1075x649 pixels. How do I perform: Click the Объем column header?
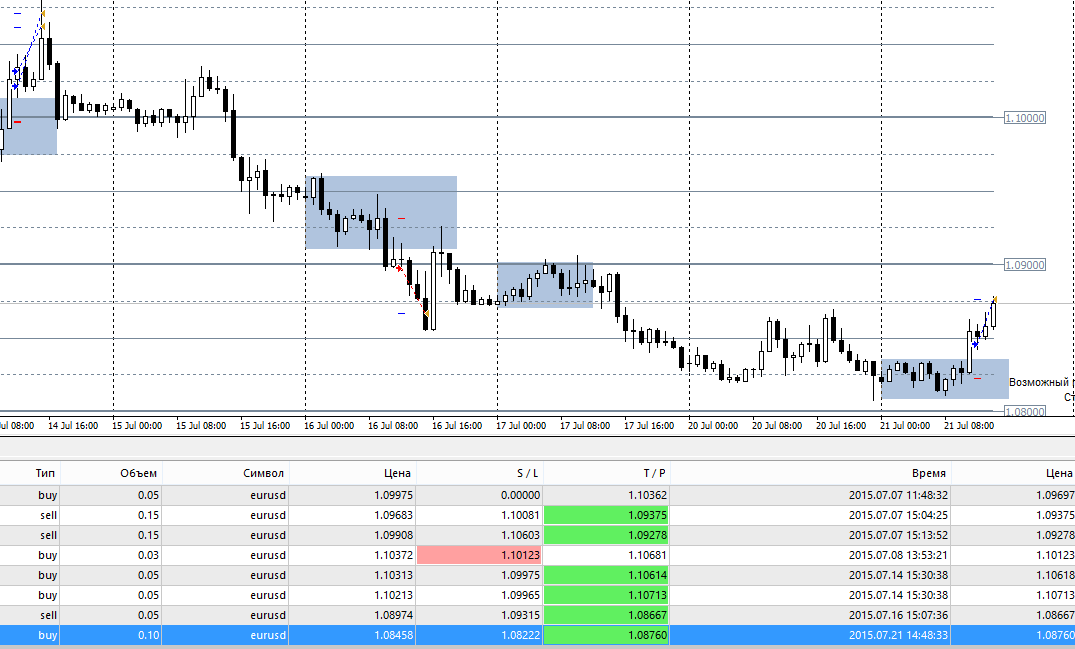click(x=138, y=473)
